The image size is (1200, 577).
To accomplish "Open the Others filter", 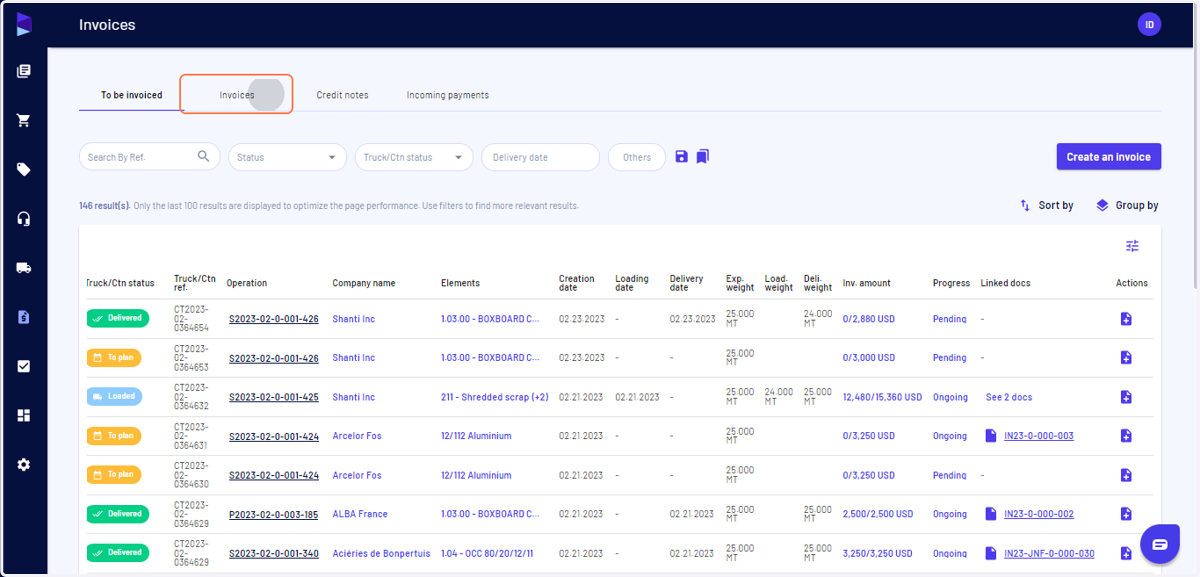I will [637, 157].
